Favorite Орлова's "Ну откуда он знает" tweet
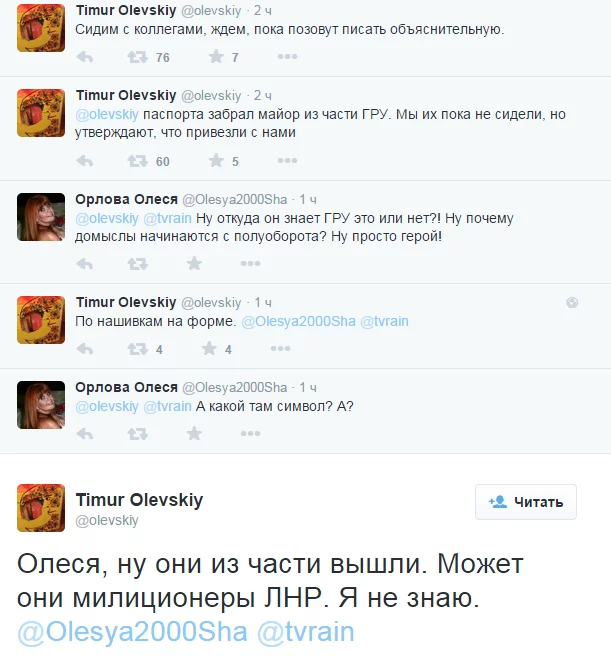This screenshot has height=659, width=611. pyautogui.click(x=194, y=264)
